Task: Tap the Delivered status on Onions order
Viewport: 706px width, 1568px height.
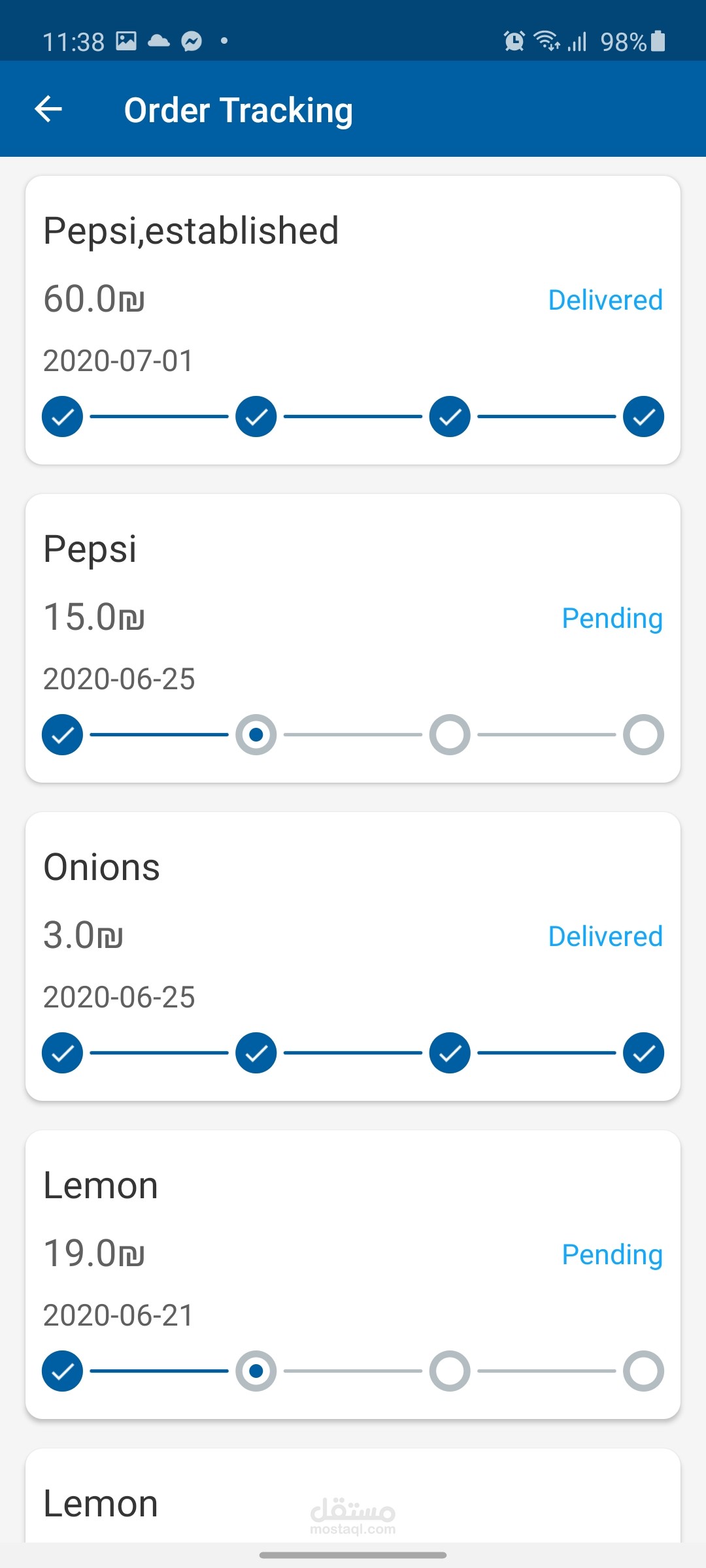Action: pyautogui.click(x=605, y=936)
